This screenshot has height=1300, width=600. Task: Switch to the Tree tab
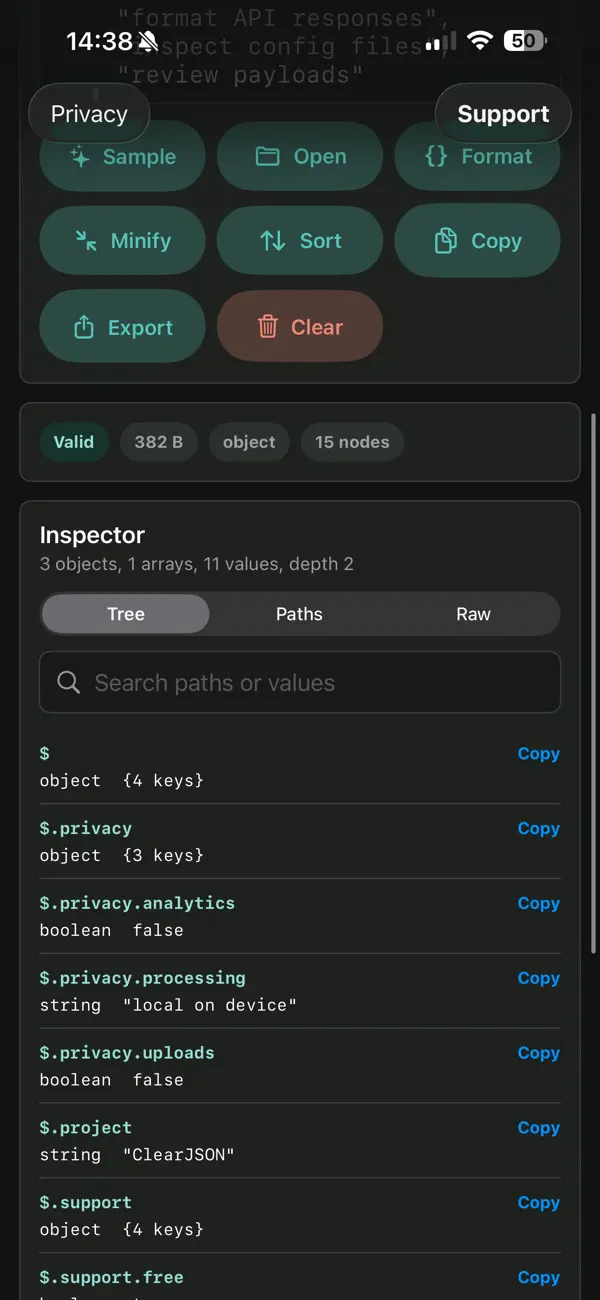click(126, 614)
